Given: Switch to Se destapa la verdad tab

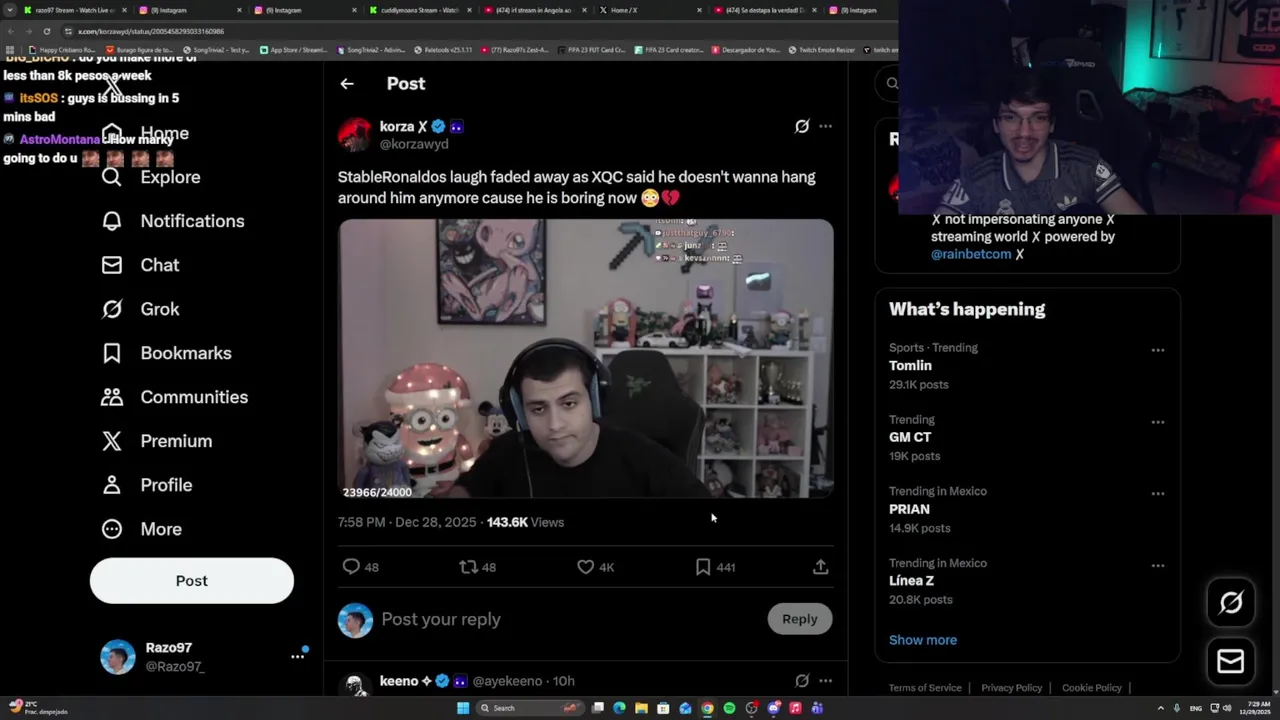Looking at the screenshot, I should [764, 10].
